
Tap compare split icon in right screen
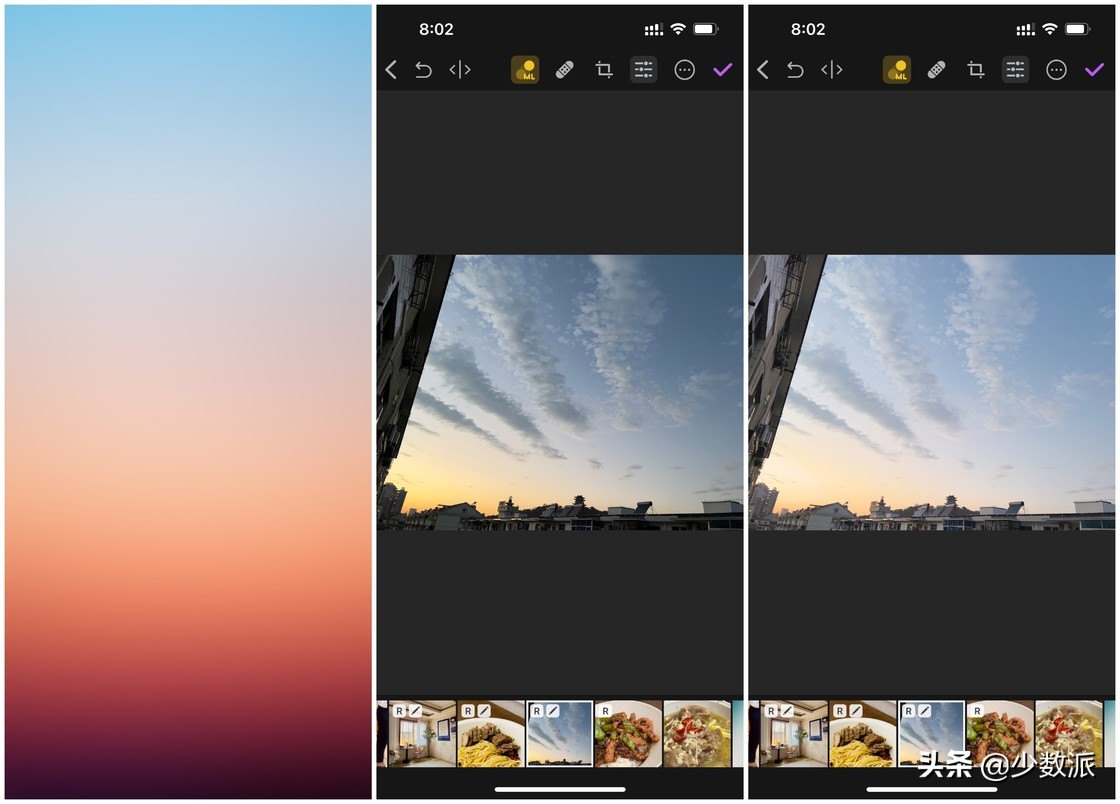pyautogui.click(x=831, y=69)
